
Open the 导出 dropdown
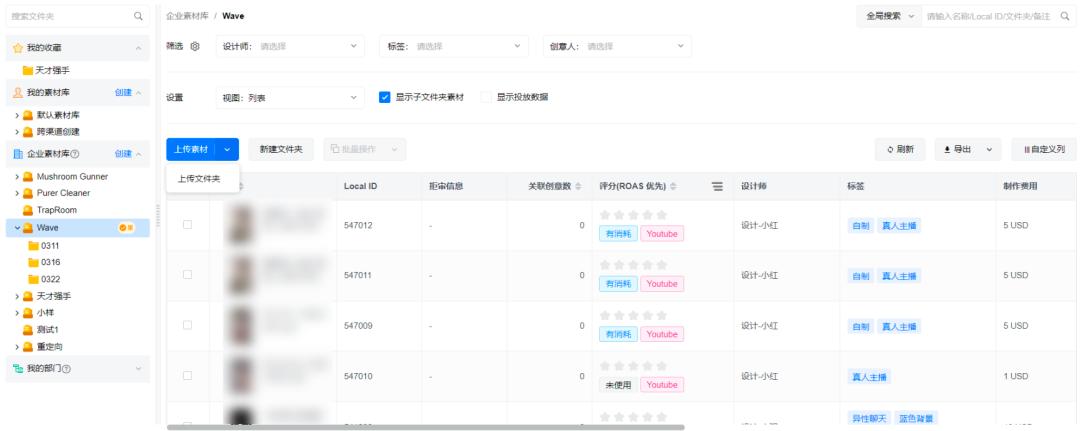[x=968, y=149]
